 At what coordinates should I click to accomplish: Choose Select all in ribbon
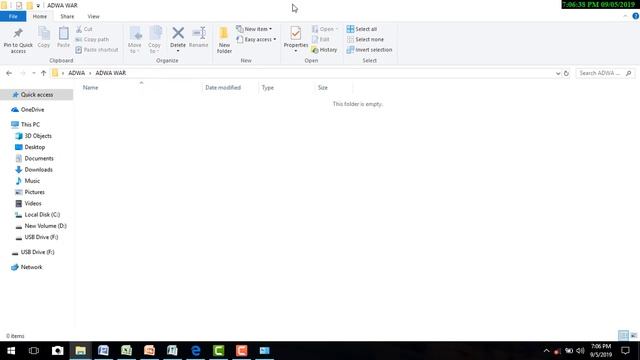(362, 29)
